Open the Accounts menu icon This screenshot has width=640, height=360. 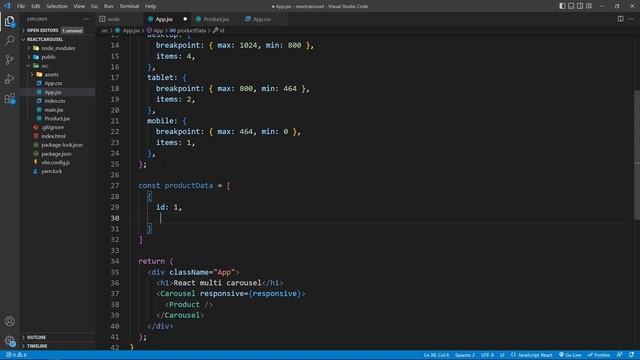[9, 321]
